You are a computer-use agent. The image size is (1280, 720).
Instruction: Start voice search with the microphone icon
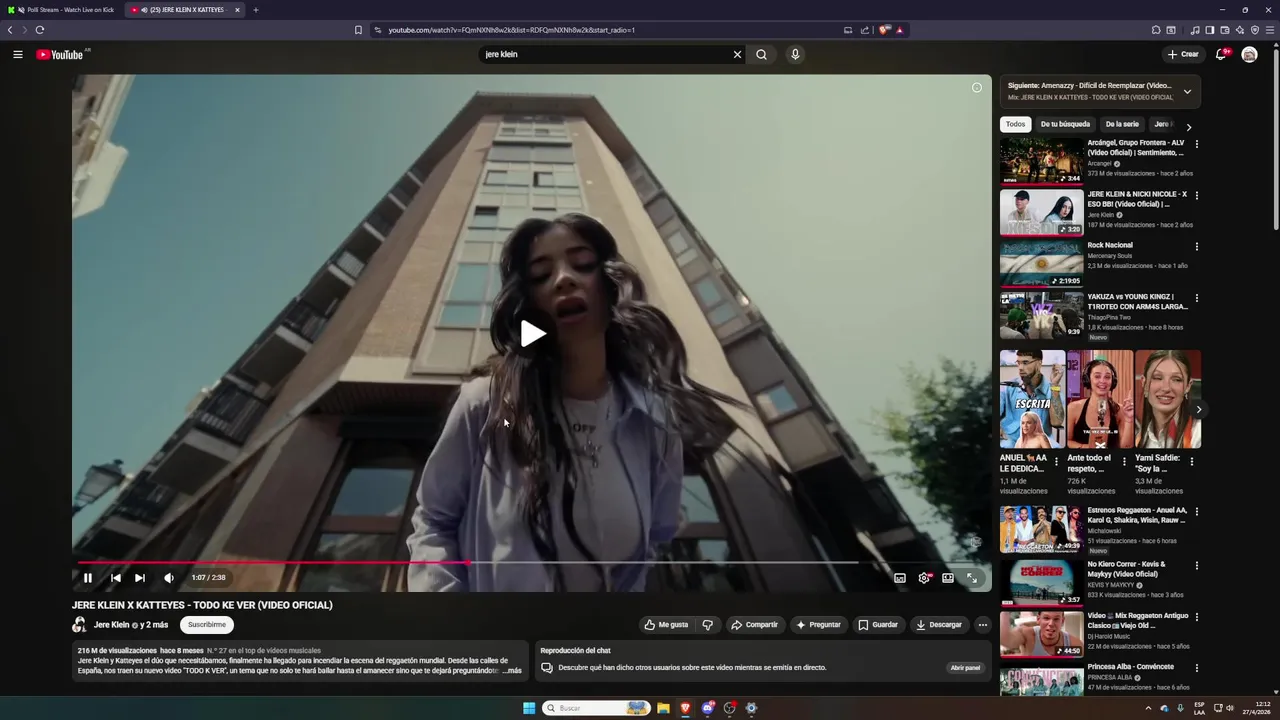pyautogui.click(x=795, y=54)
